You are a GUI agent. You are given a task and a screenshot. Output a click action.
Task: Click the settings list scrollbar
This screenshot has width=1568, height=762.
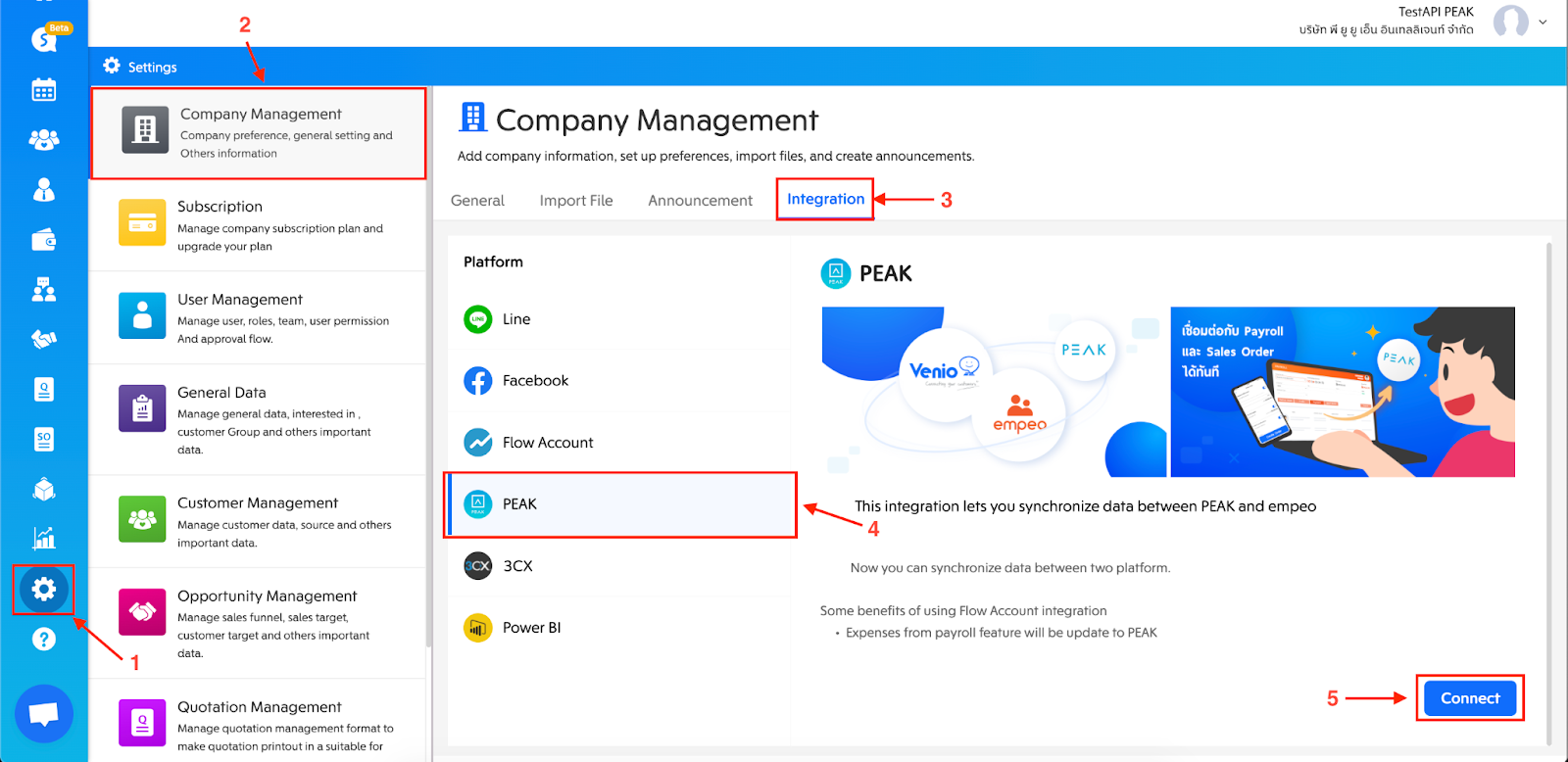pos(428,367)
